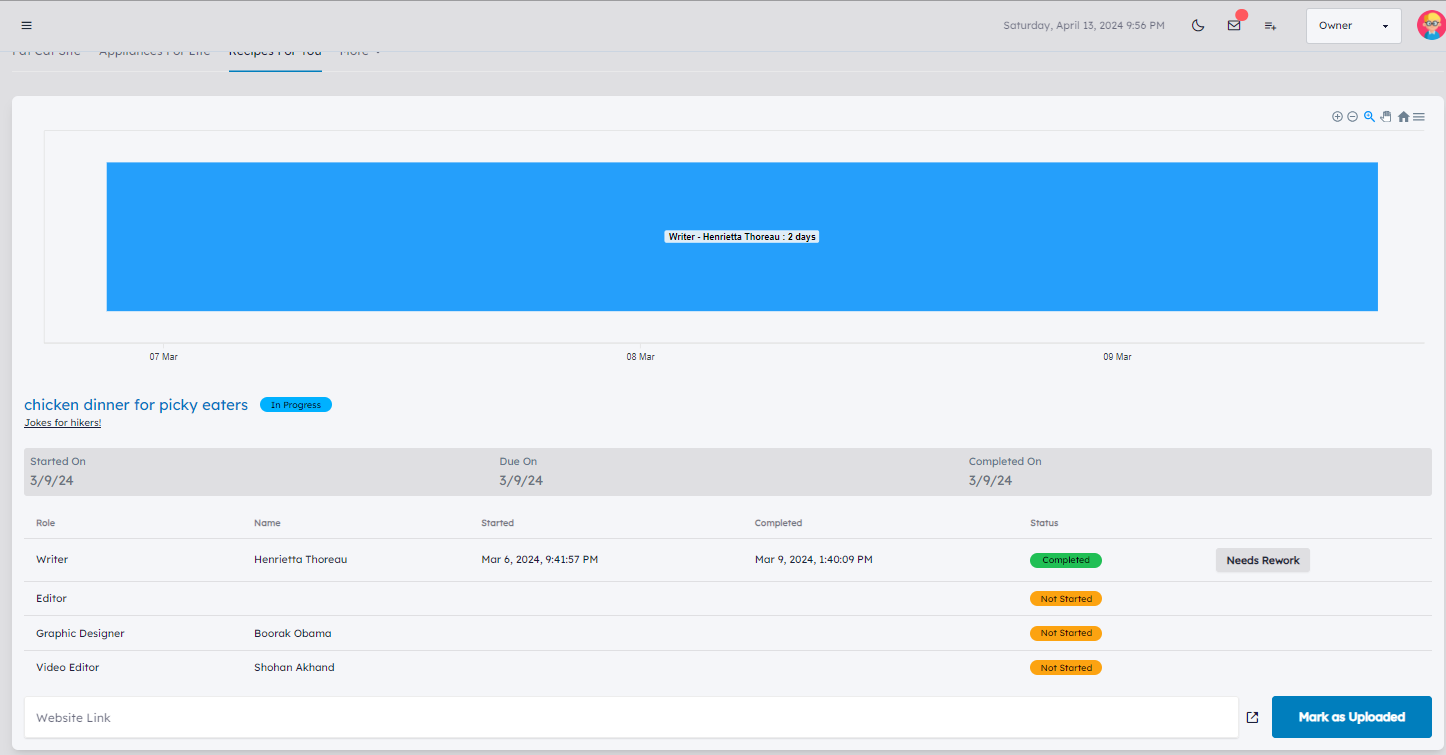
Task: Select the Appliances For Life tab
Action: click(155, 52)
